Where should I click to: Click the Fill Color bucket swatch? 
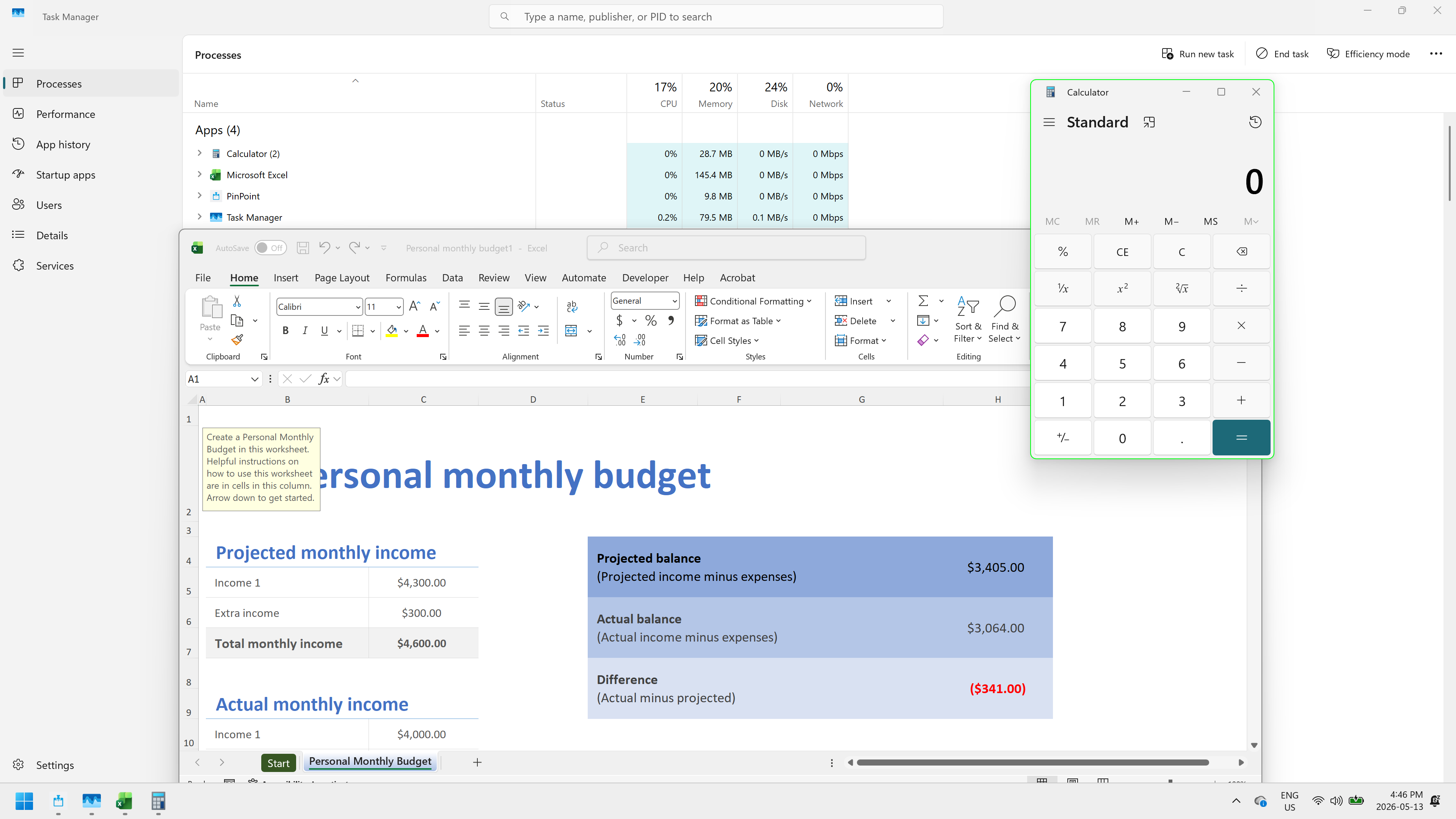pyautogui.click(x=392, y=331)
